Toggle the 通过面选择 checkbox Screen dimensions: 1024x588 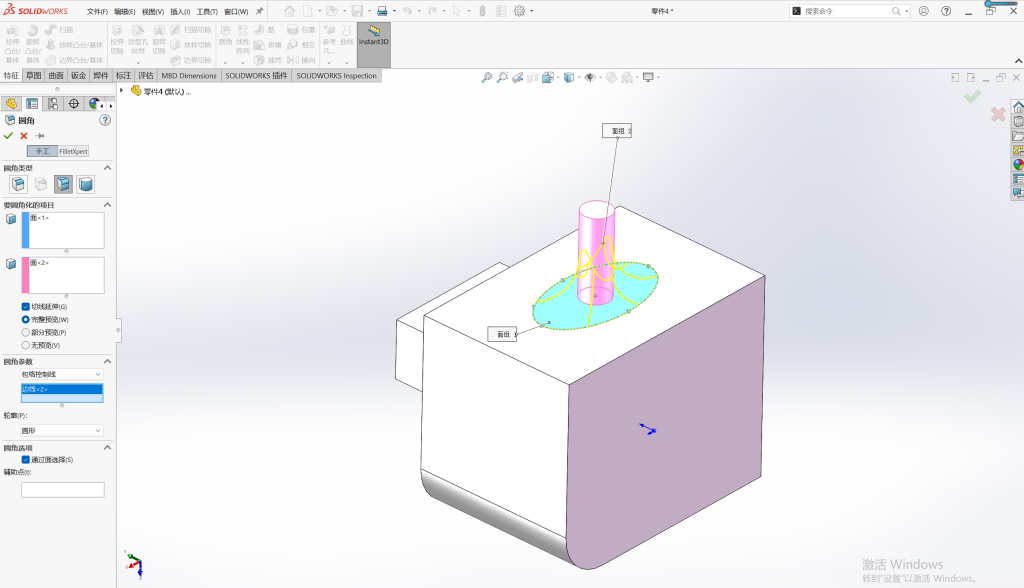pyautogui.click(x=25, y=460)
